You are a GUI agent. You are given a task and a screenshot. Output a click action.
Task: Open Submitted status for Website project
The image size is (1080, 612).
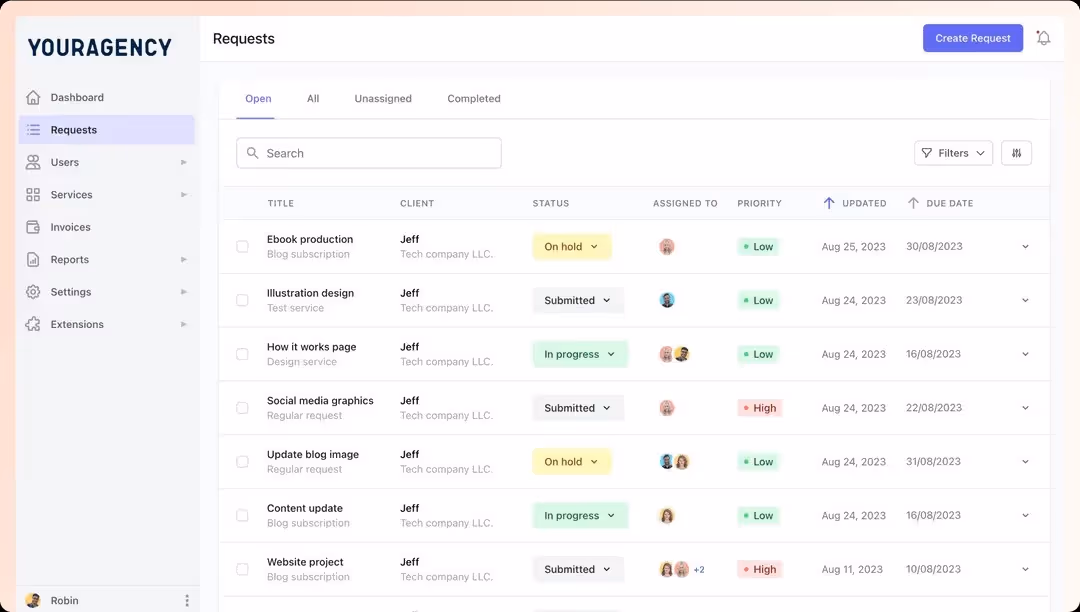tap(578, 569)
